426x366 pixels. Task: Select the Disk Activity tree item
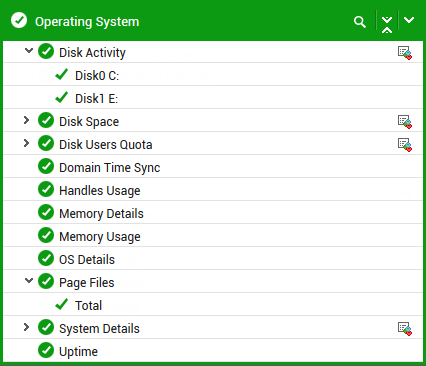tap(92, 53)
